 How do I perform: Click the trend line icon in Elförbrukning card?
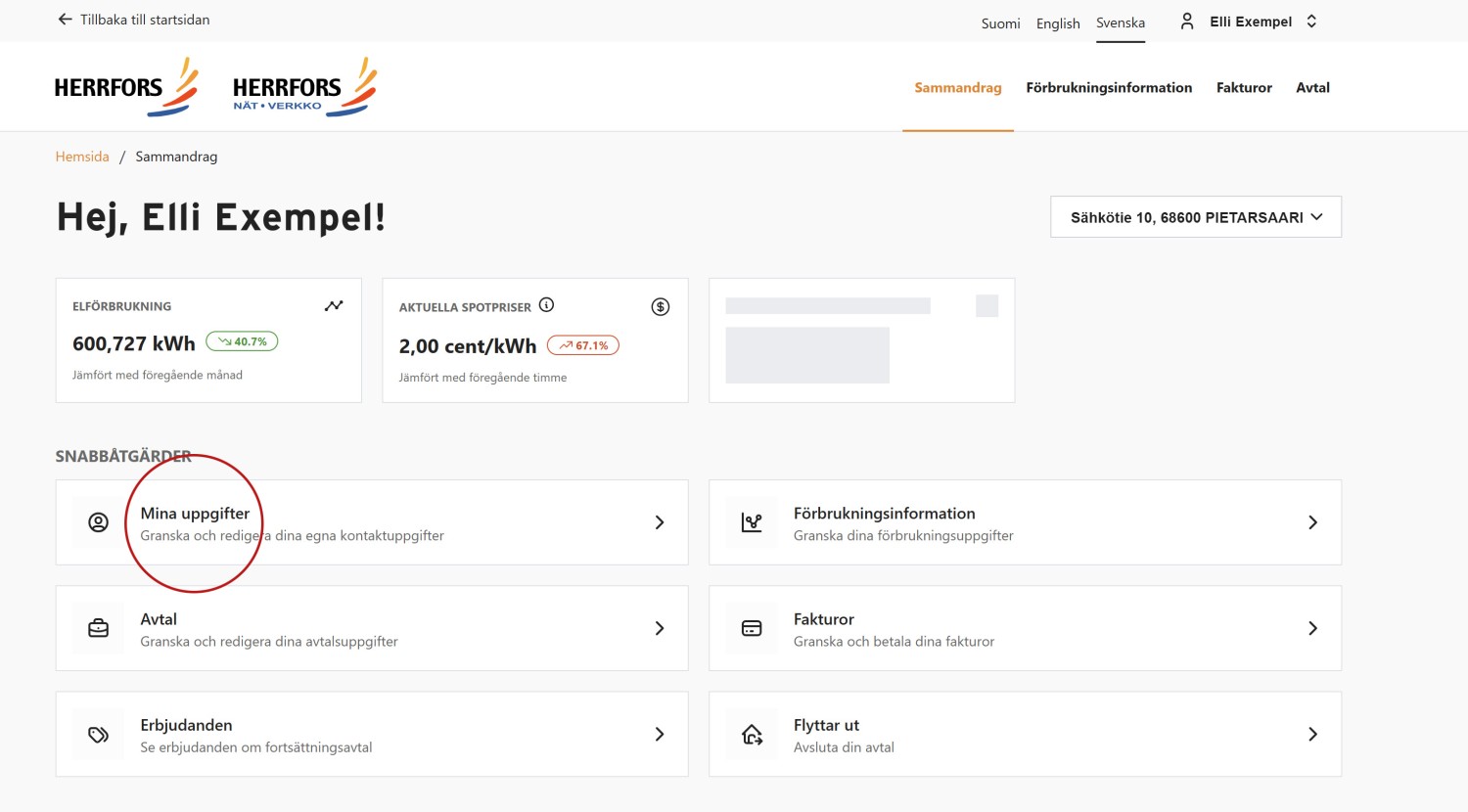[334, 305]
